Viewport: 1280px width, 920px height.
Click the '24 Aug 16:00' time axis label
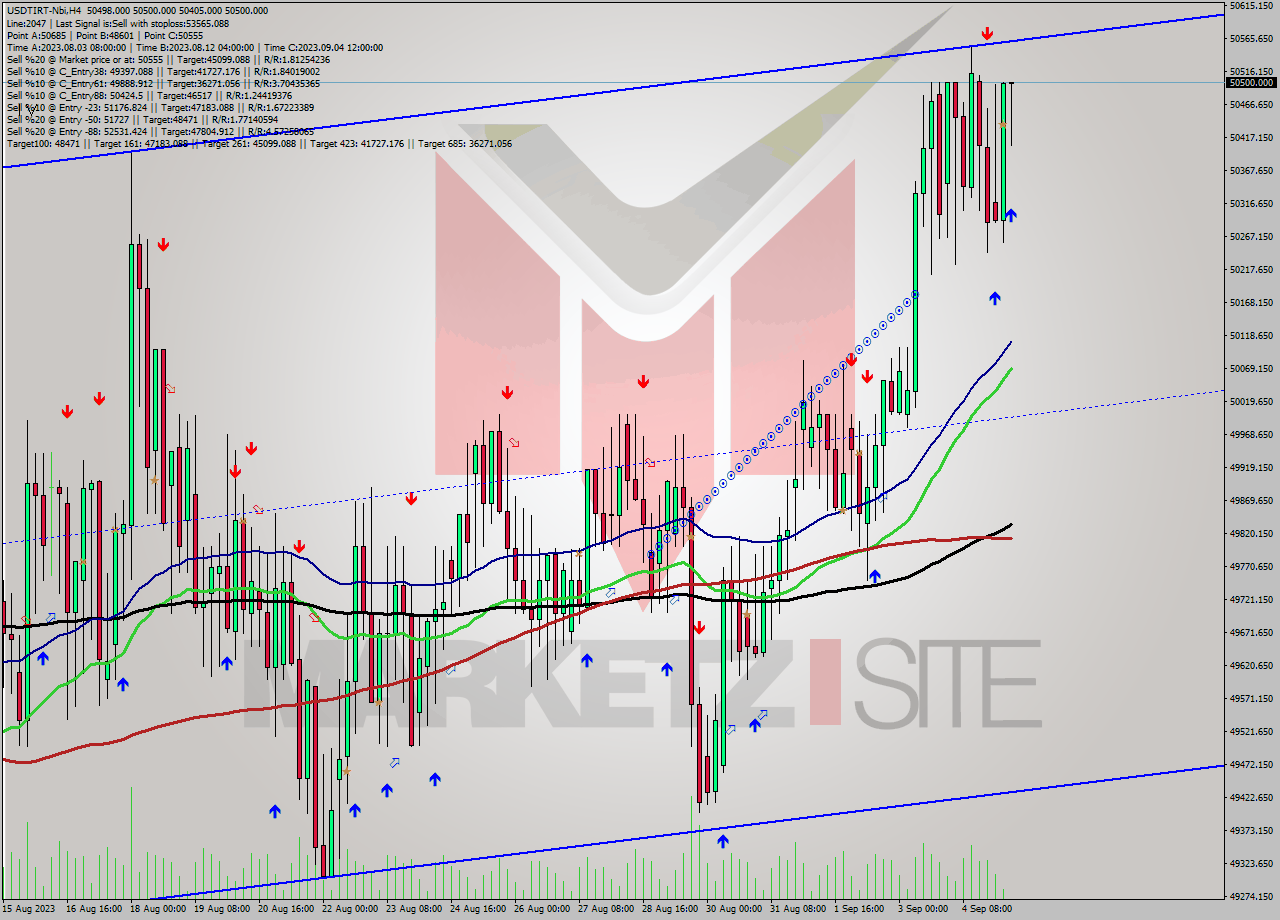(x=477, y=909)
